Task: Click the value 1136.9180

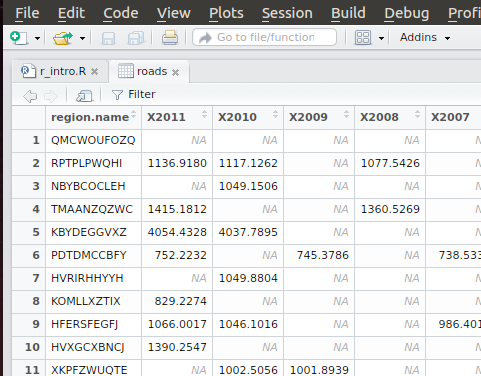Action: [177, 163]
